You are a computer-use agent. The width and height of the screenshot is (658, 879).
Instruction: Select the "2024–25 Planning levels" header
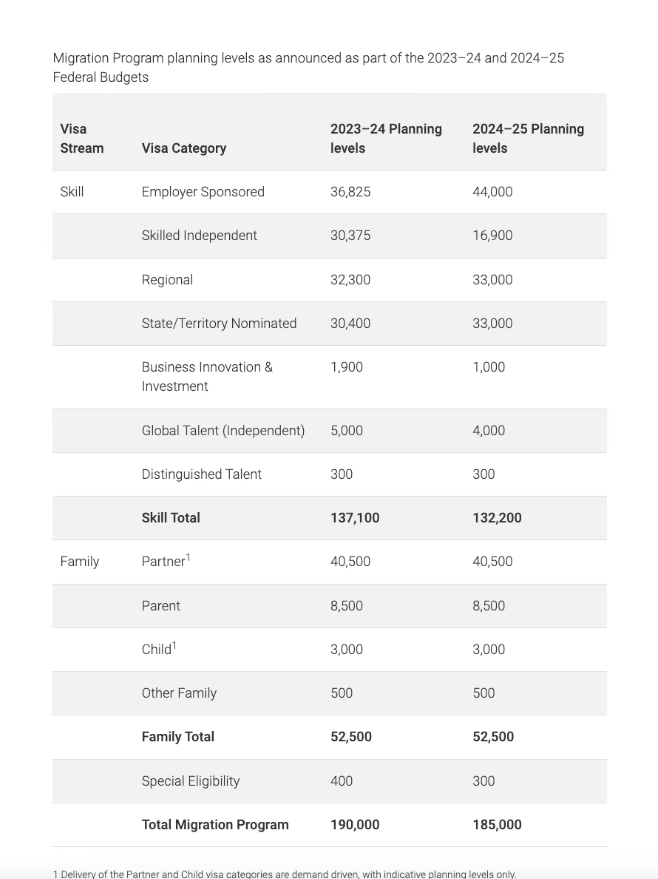528,138
